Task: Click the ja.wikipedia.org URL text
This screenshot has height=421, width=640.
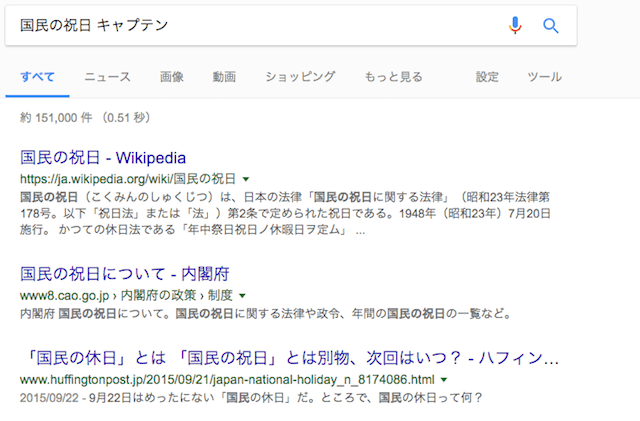Action: 128,179
